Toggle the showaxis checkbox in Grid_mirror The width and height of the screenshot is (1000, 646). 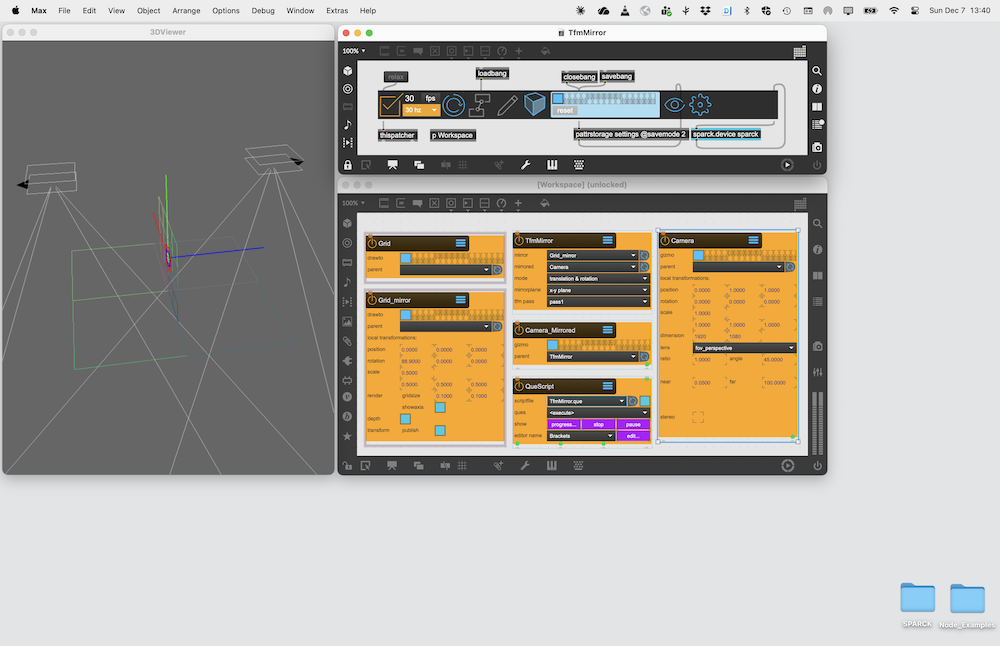440,407
